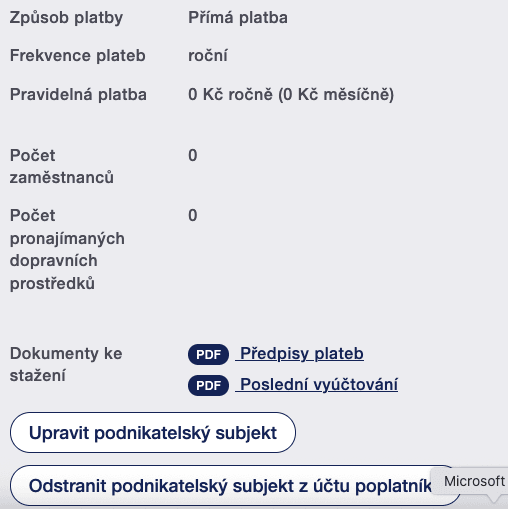Open the Předpisy plateb document link
Screen dimensions: 508x509
pyautogui.click(x=299, y=354)
